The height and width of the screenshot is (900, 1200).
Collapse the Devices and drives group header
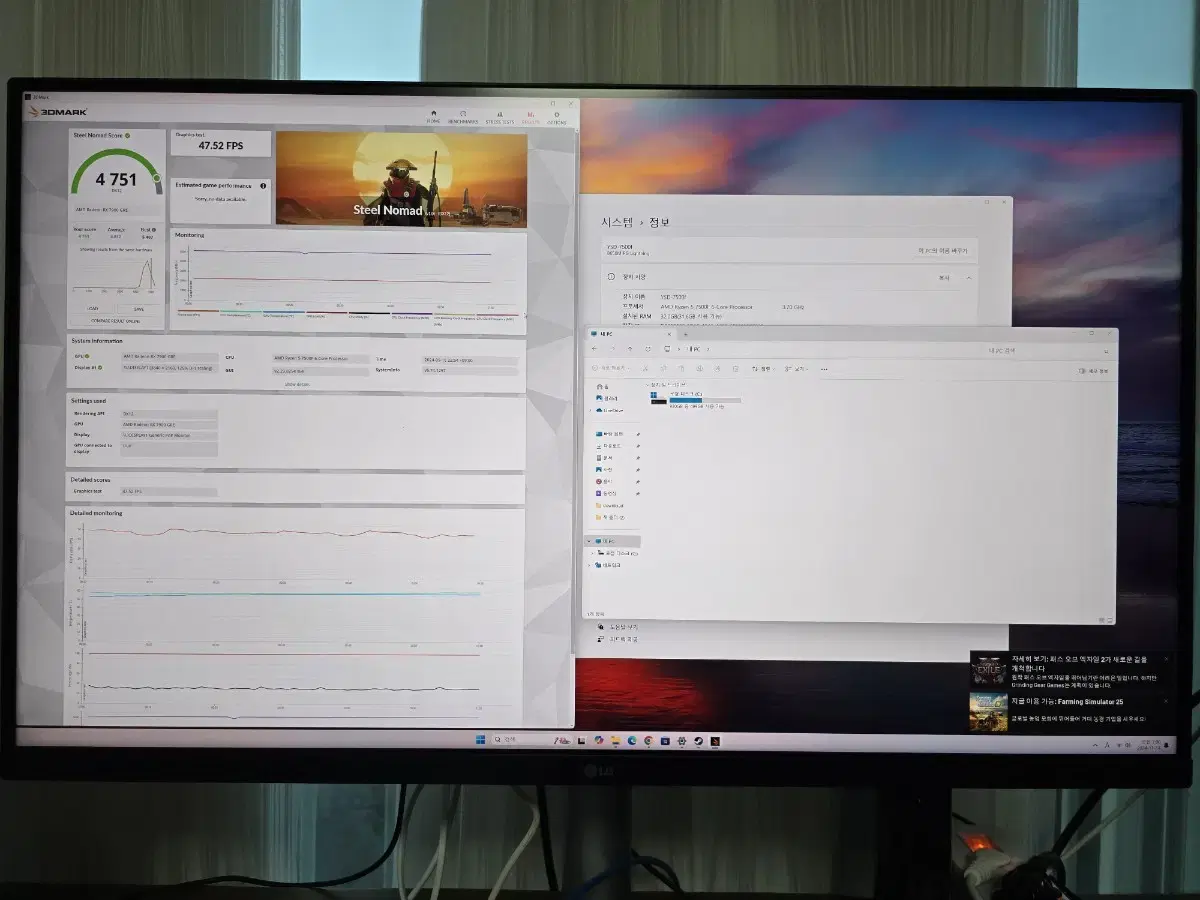click(x=648, y=384)
